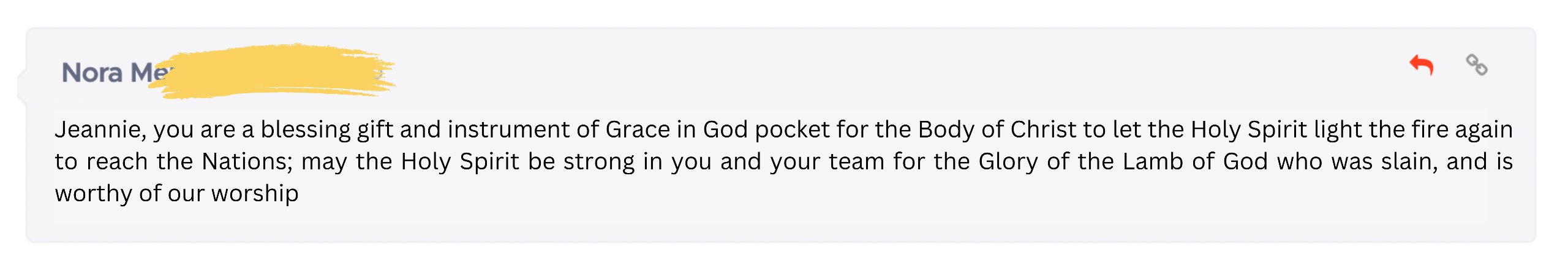Click the word "slain" in the comment
Screen dimensions: 1568x262
point(1409,161)
